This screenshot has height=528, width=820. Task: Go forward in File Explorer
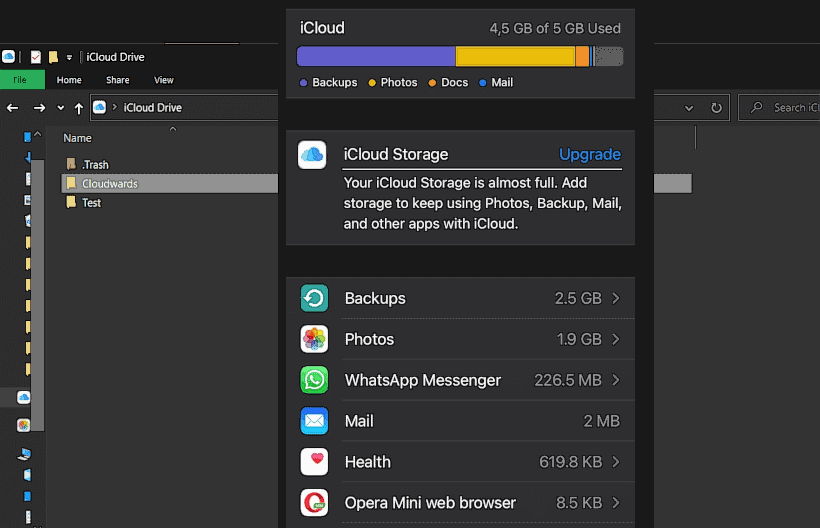[x=39, y=108]
